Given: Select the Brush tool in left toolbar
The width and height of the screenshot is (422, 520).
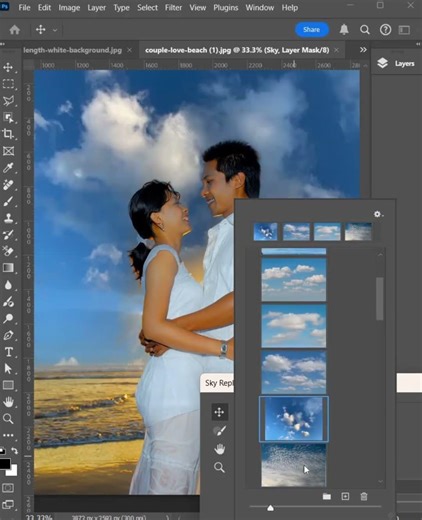Looking at the screenshot, I should [8, 201].
